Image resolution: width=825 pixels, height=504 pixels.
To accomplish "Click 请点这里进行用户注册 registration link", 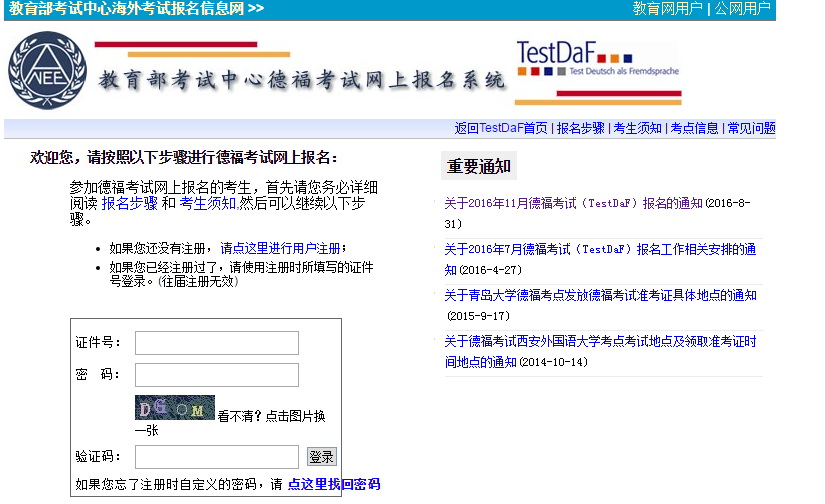I will (x=280, y=248).
